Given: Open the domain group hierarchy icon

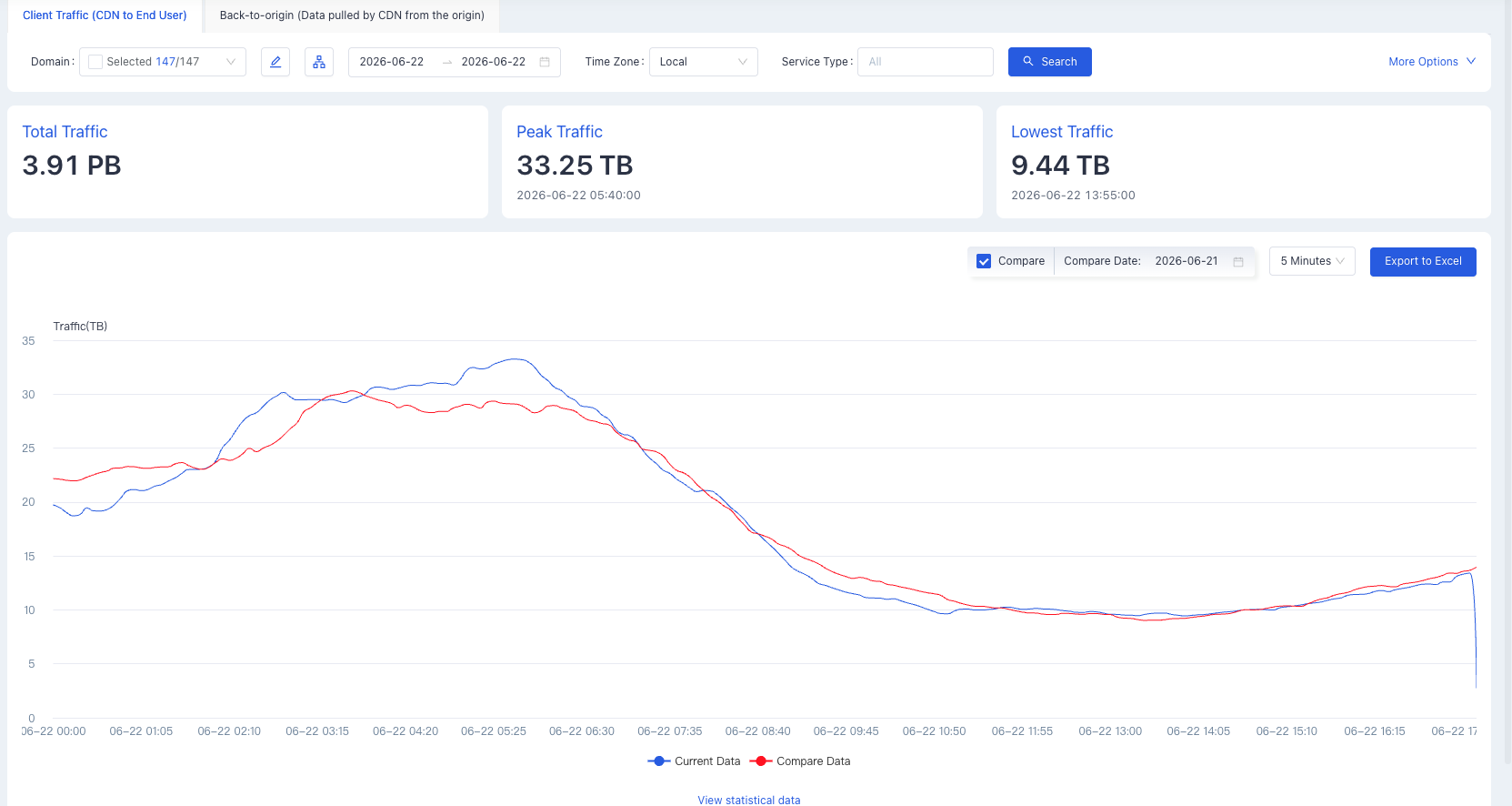Looking at the screenshot, I should click(319, 62).
